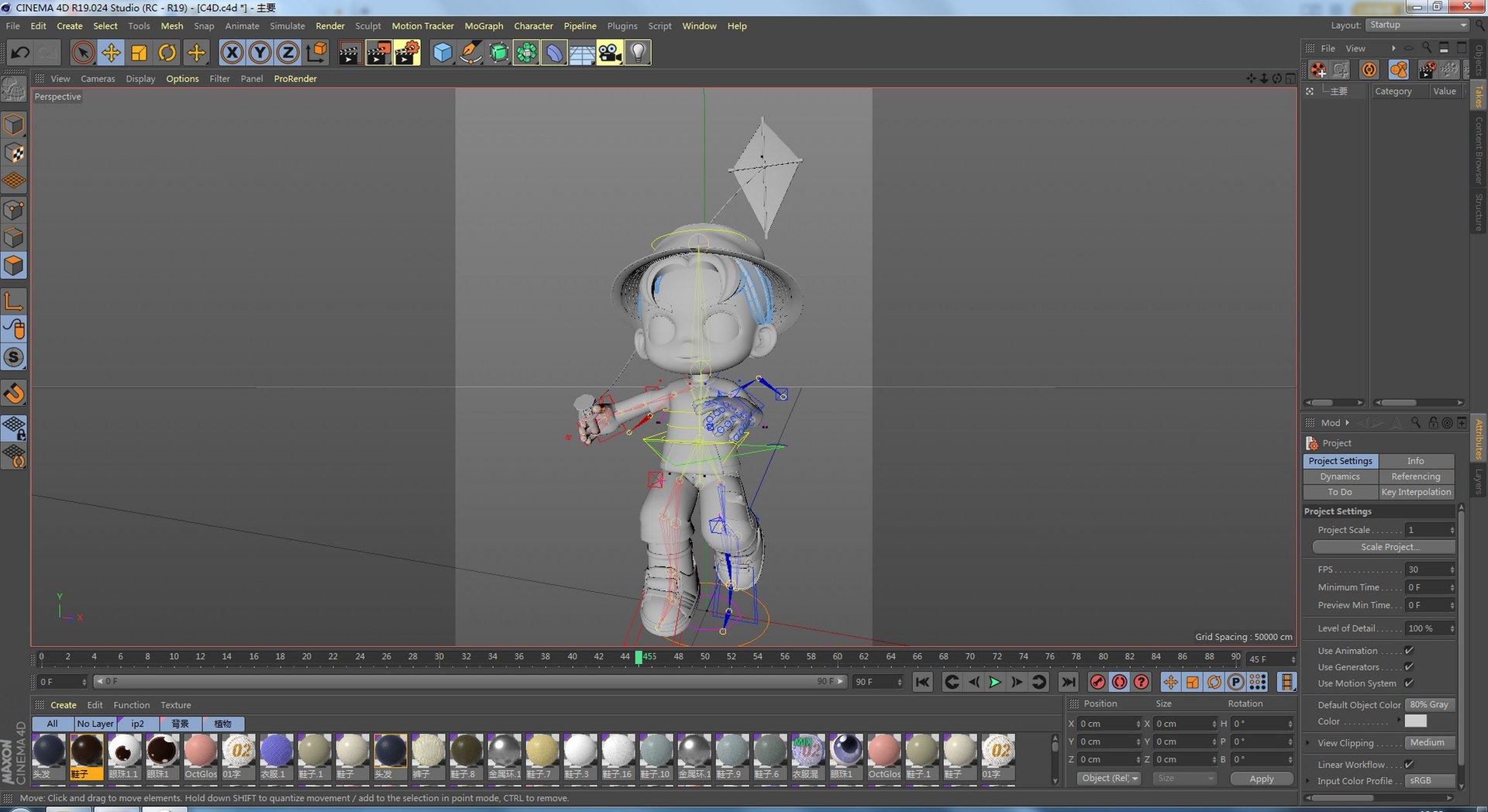The height and width of the screenshot is (812, 1488).
Task: Open Edit Render Settings
Action: [407, 53]
